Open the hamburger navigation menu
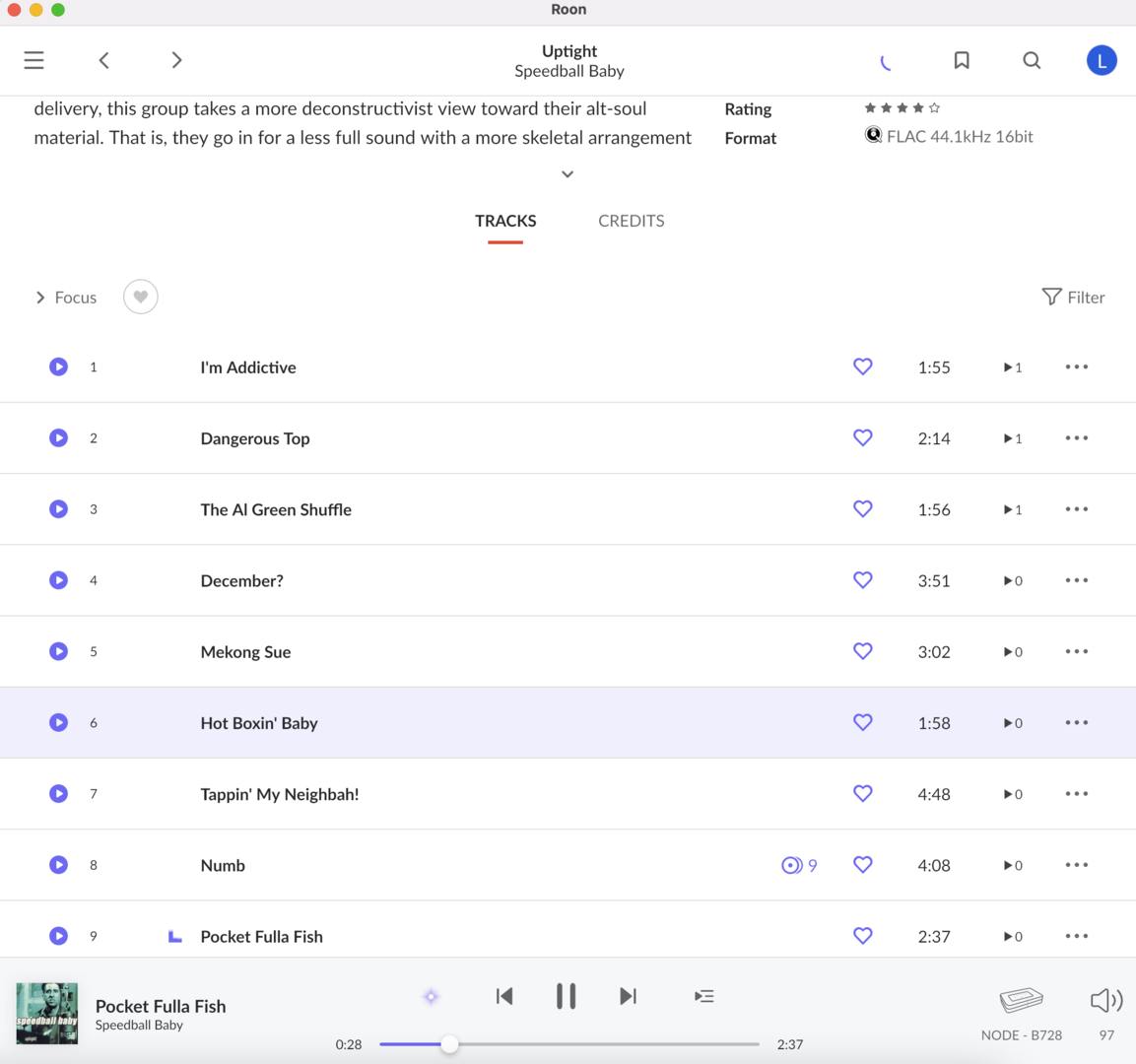This screenshot has width=1136, height=1064. (34, 60)
